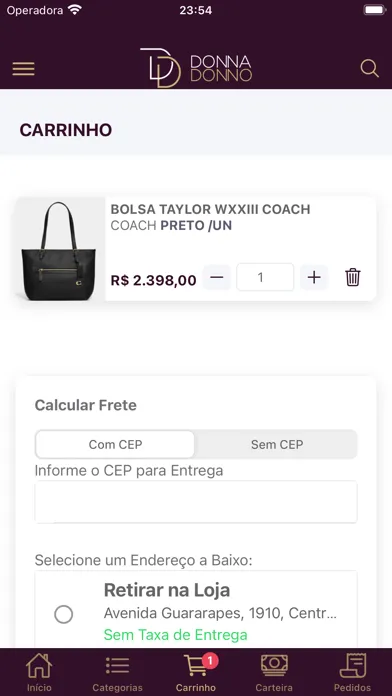The height and width of the screenshot is (696, 392).
Task: Click the CEP para Entrega input field
Action: [196, 502]
